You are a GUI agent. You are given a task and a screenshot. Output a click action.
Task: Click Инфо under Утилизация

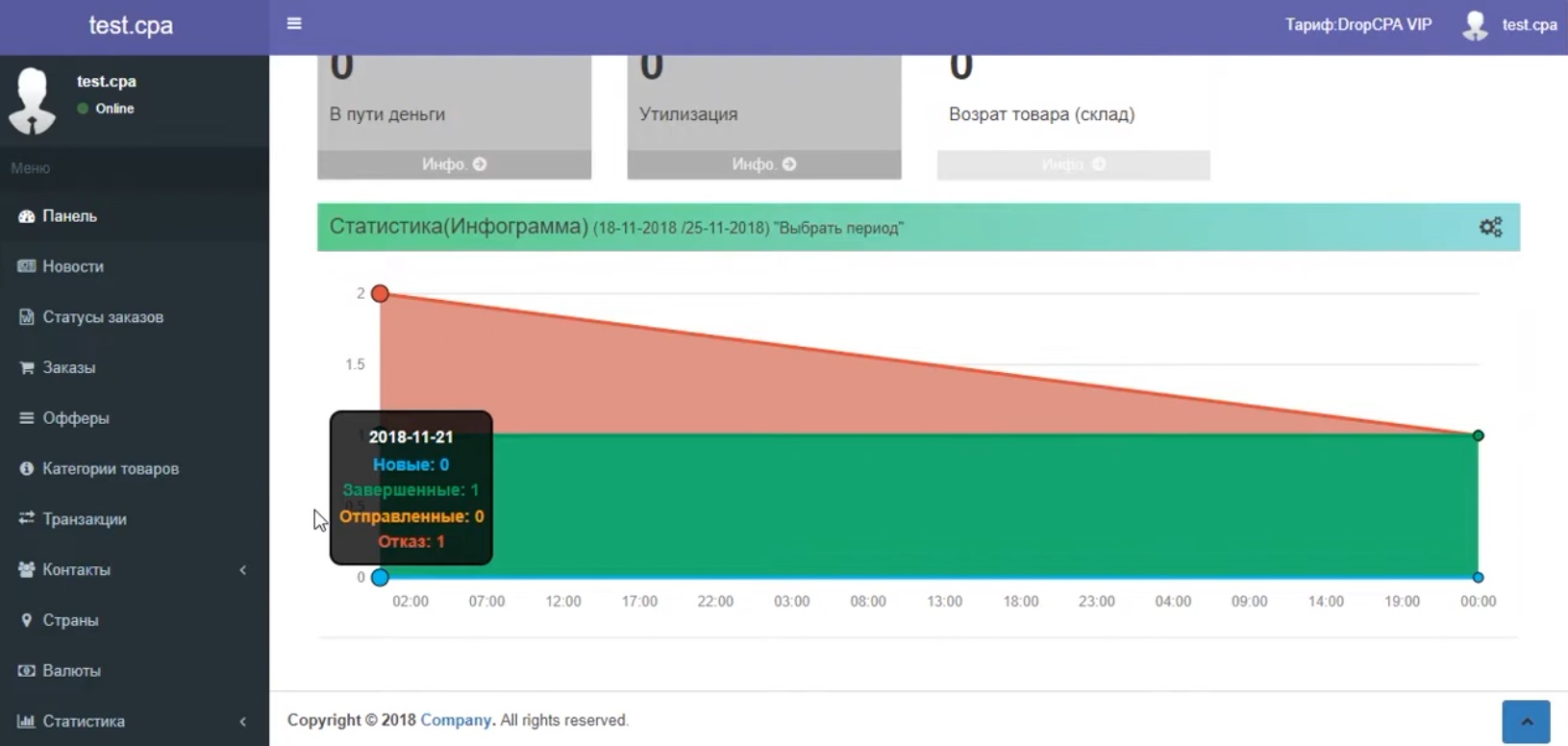[763, 164]
